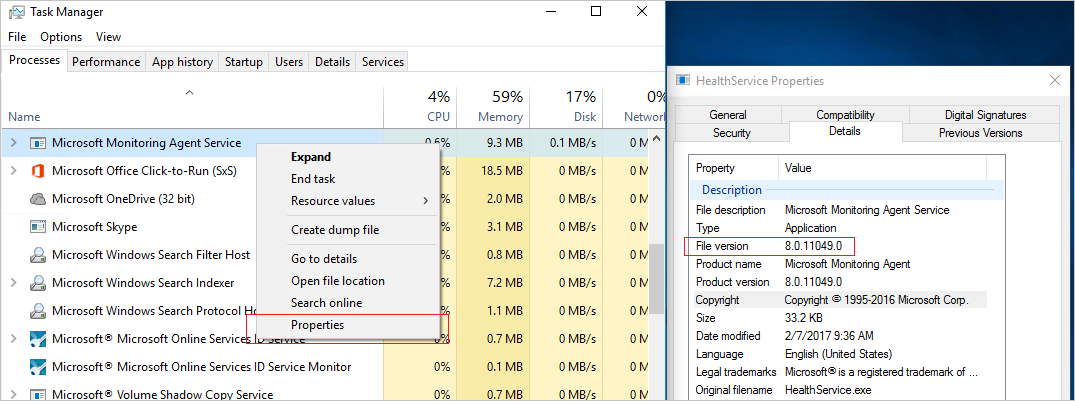Screen dimensions: 1075x401
Task: Click the Task Manager title bar icon
Action: click(15, 12)
